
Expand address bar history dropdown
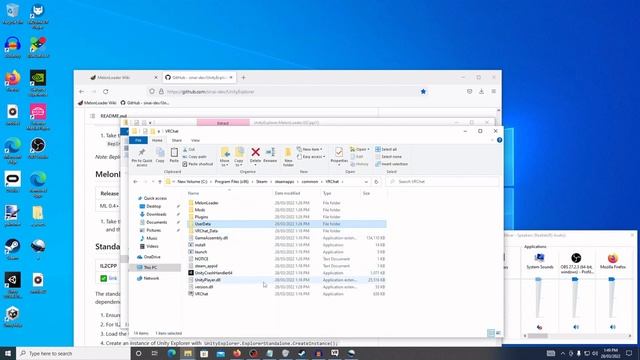[366, 182]
